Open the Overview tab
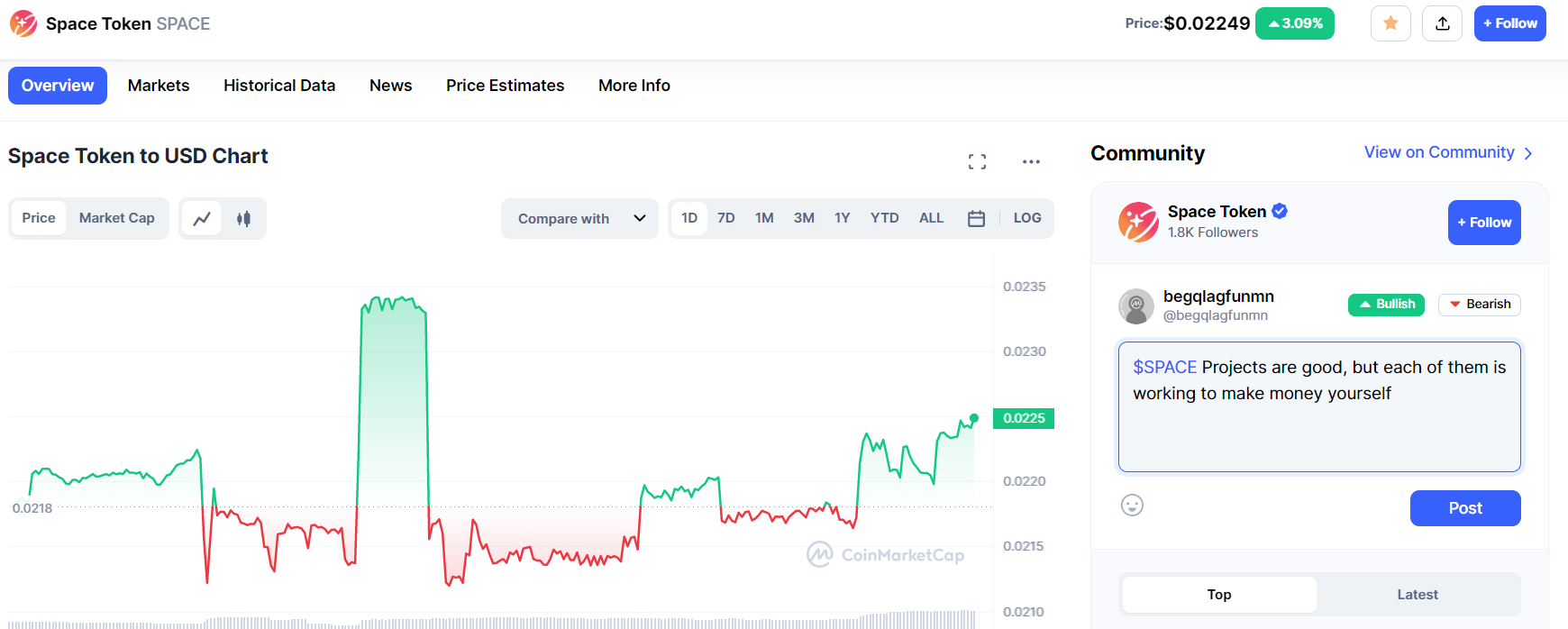The width and height of the screenshot is (1568, 629). [x=58, y=86]
